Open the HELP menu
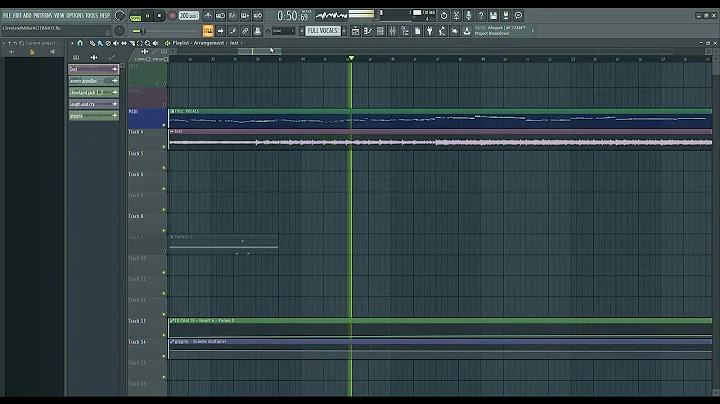Image resolution: width=720 pixels, height=404 pixels. click(105, 16)
